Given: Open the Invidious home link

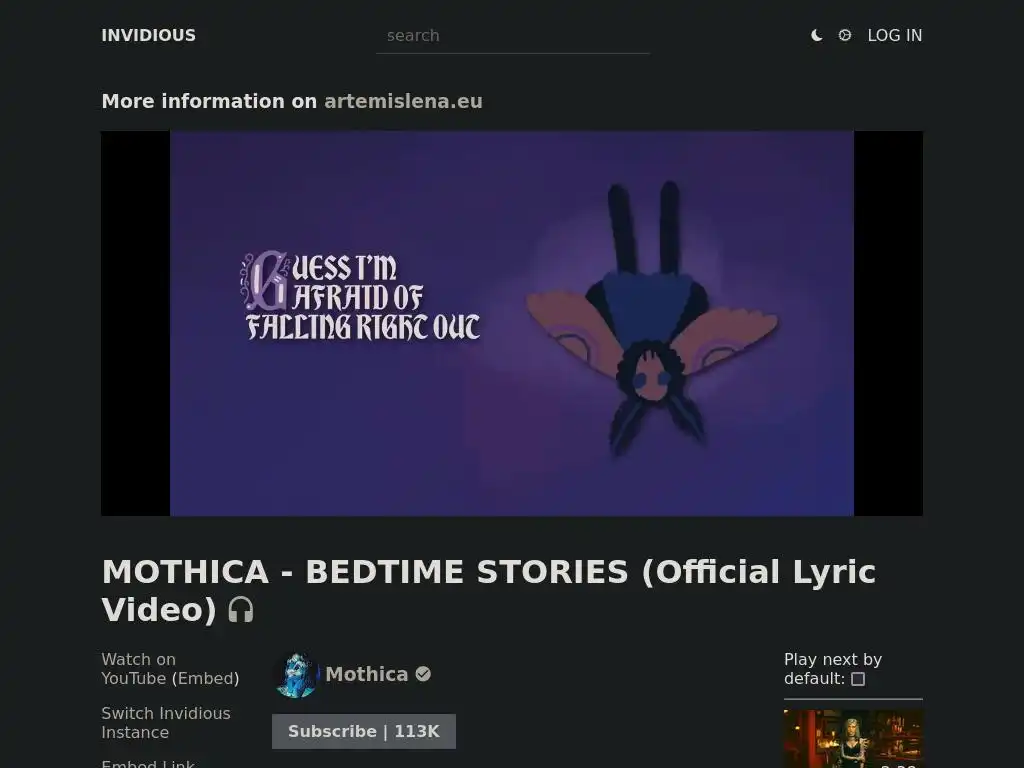Looking at the screenshot, I should [148, 35].
